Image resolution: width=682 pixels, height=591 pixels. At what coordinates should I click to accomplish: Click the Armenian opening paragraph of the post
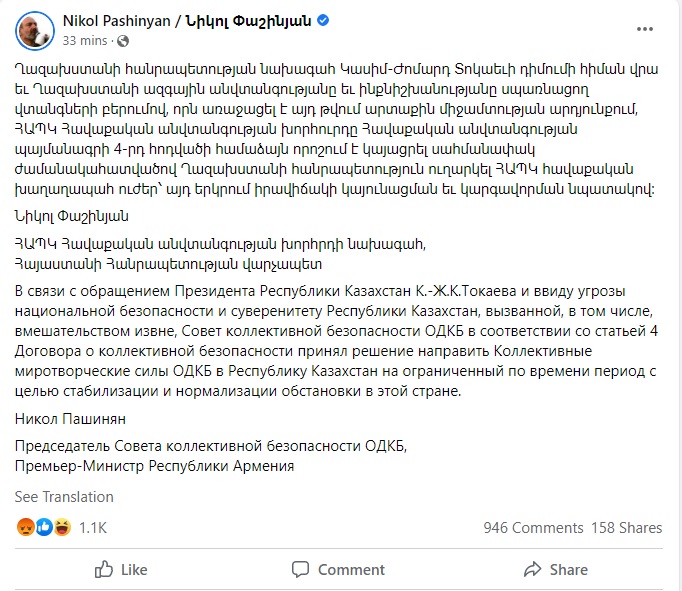pos(336,129)
